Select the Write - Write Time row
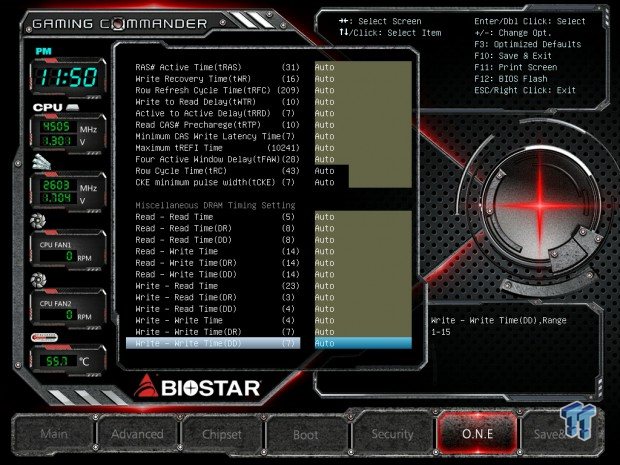The height and width of the screenshot is (465, 620). click(x=217, y=320)
